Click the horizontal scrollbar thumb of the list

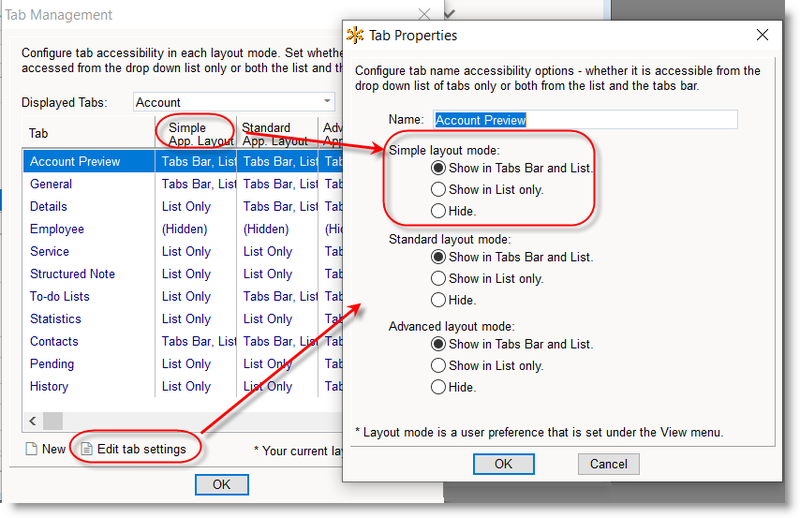(x=53, y=421)
